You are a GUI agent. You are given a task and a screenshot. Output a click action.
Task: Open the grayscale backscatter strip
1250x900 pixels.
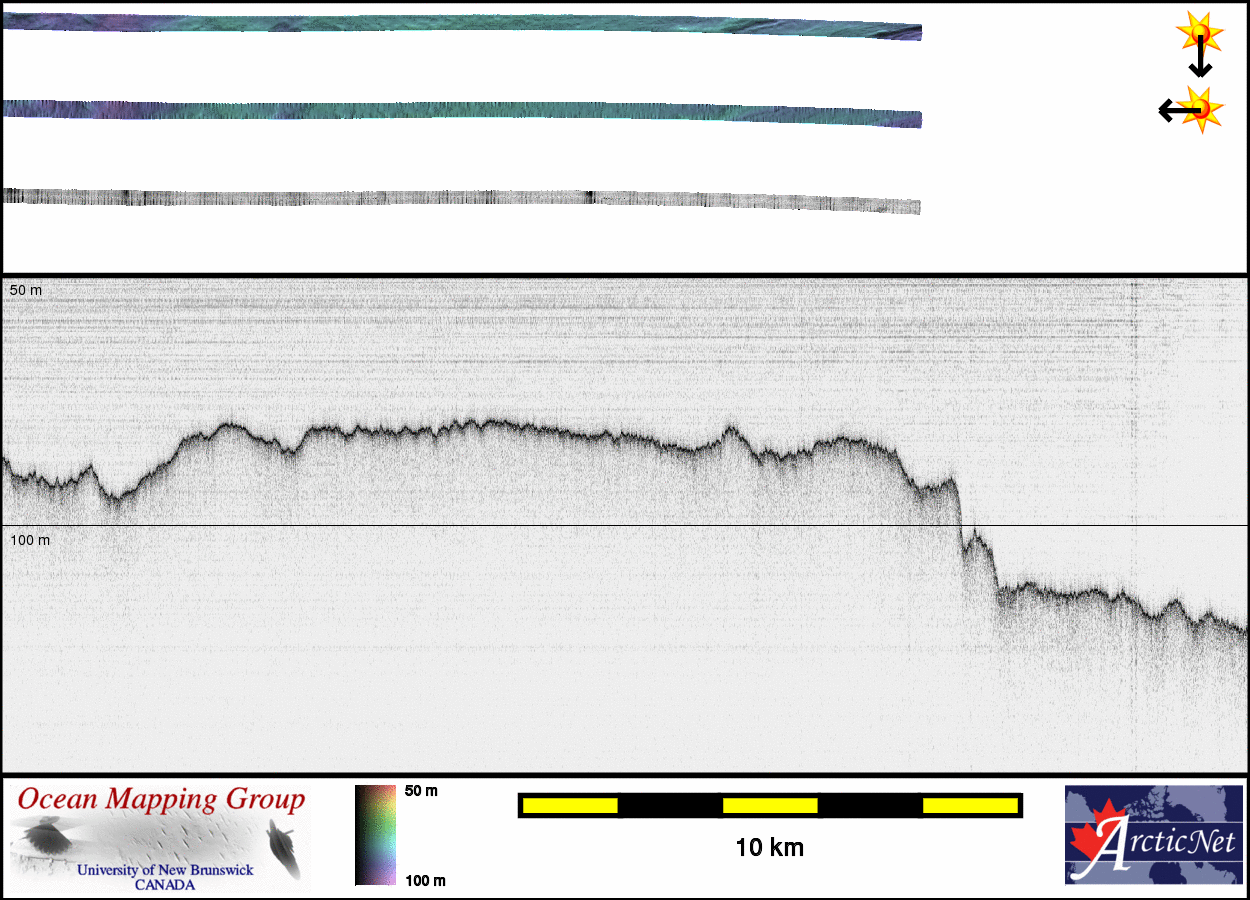coord(460,198)
